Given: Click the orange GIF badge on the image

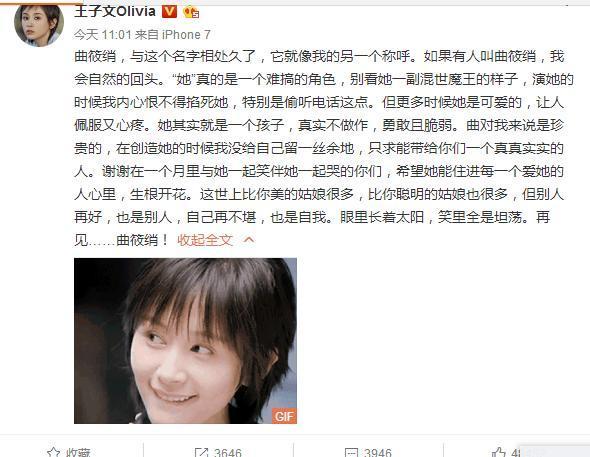Looking at the screenshot, I should (284, 416).
